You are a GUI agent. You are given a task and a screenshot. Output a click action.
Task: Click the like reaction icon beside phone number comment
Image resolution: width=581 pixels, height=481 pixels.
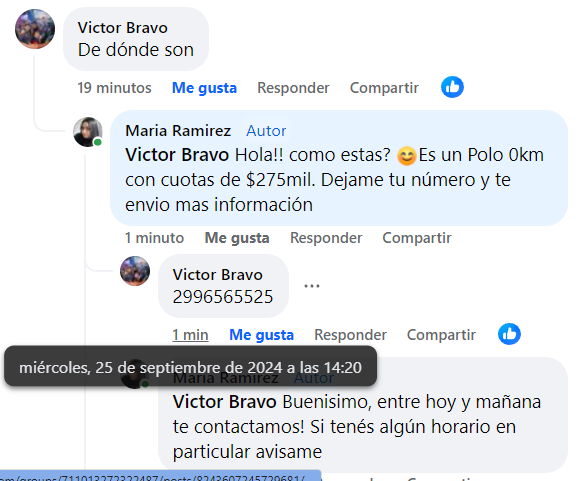(509, 334)
